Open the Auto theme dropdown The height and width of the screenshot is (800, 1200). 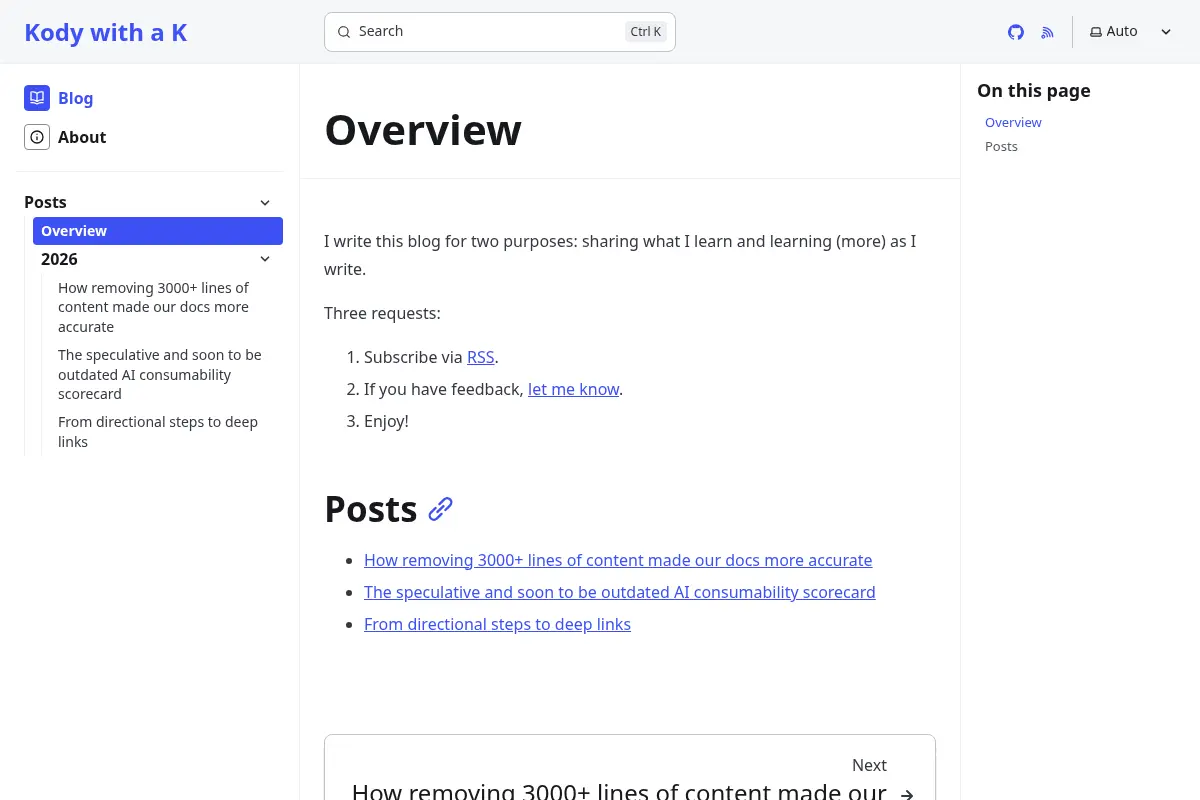coord(1131,32)
